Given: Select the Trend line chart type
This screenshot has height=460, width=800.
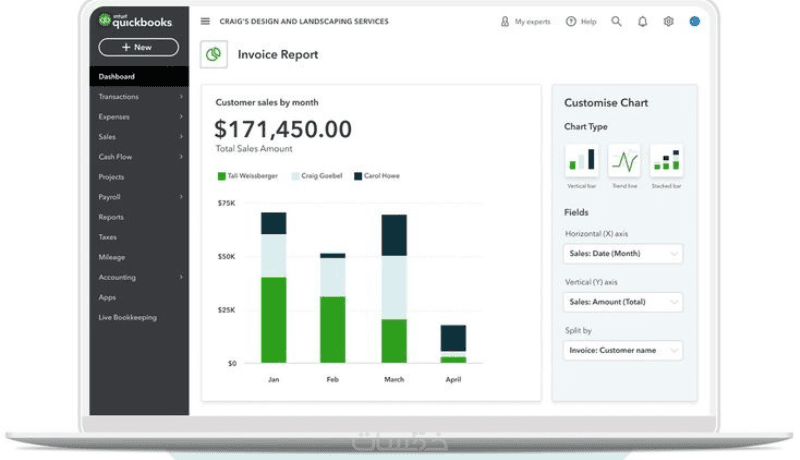Looking at the screenshot, I should 624,160.
